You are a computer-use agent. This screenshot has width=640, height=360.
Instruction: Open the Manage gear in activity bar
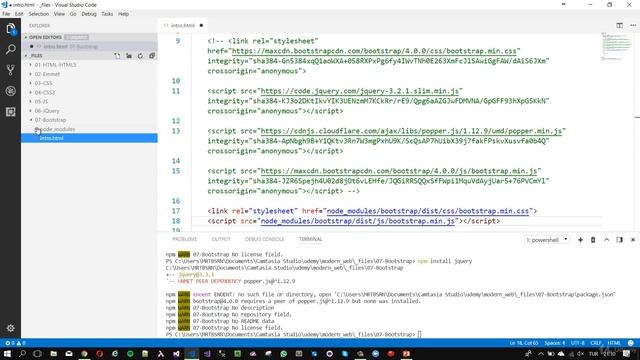point(11,328)
